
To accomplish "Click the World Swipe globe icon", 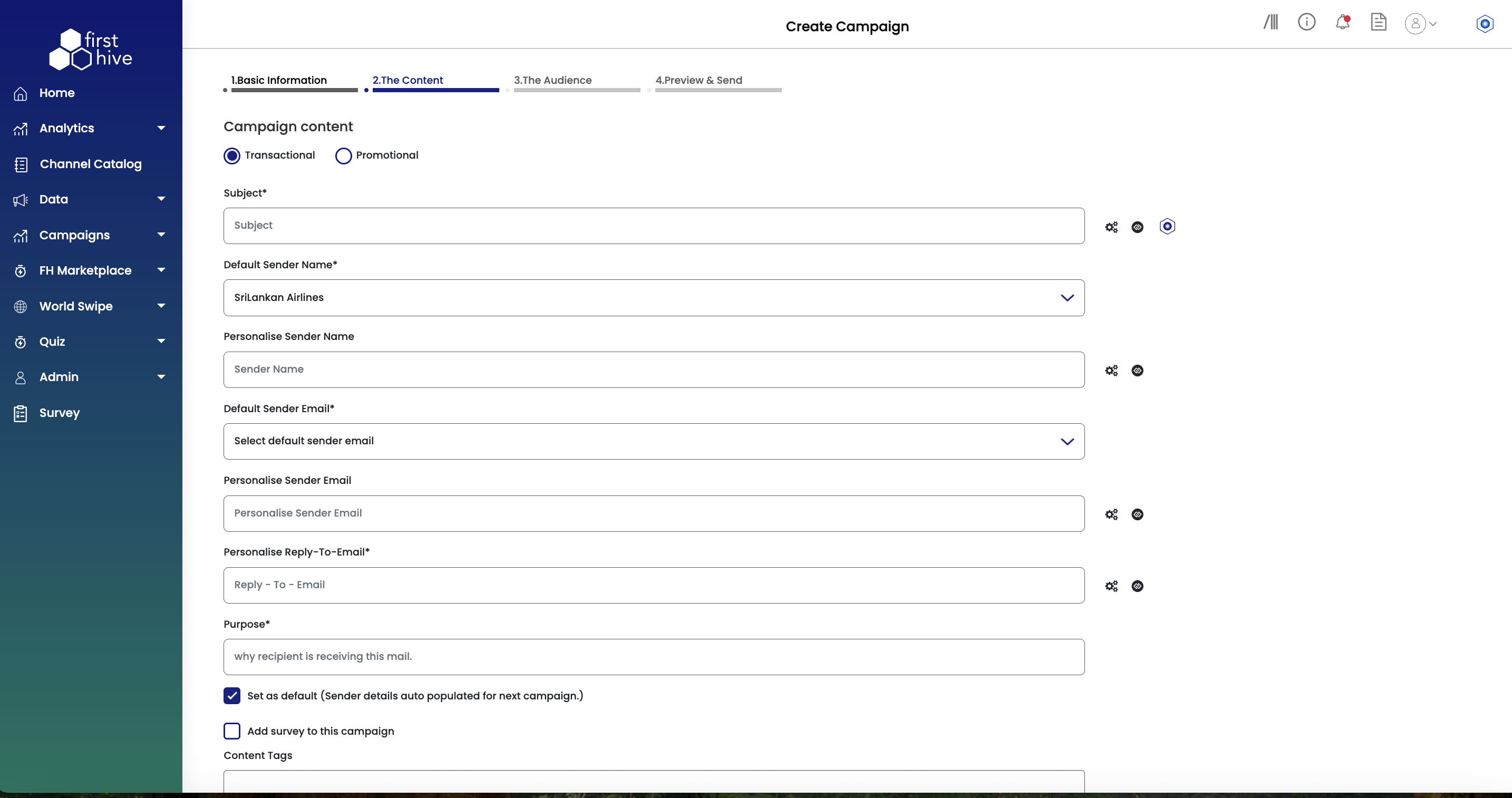I will [21, 306].
